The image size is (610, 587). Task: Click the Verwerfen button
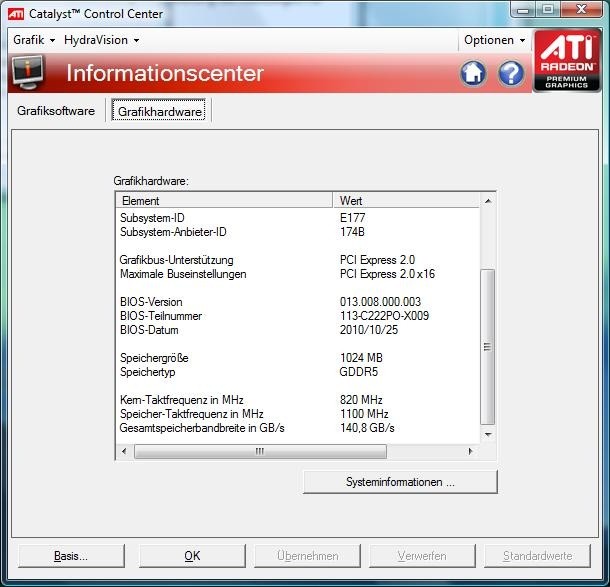[422, 556]
